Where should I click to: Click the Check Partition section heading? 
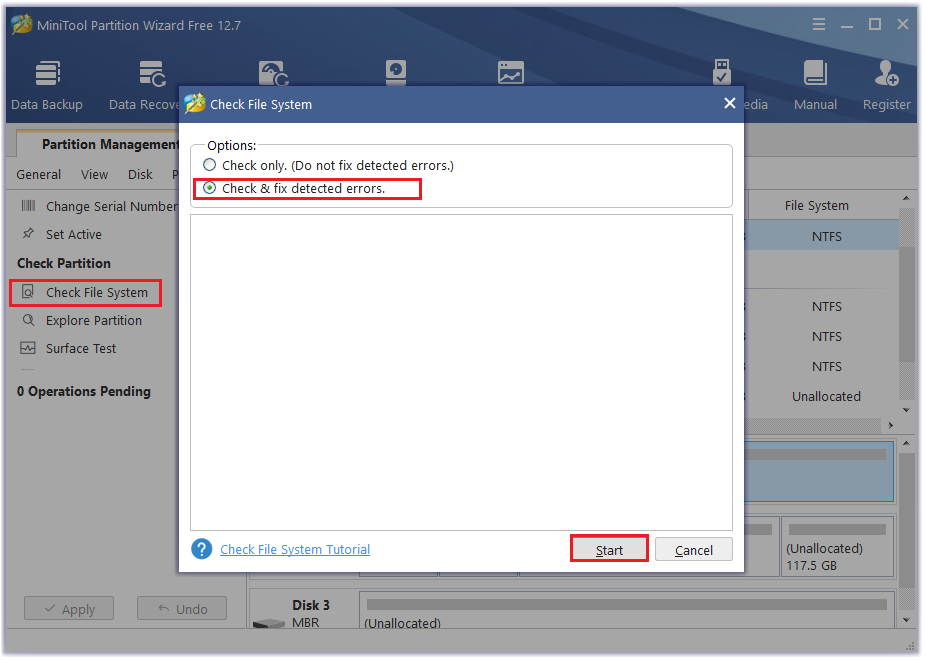click(x=64, y=263)
